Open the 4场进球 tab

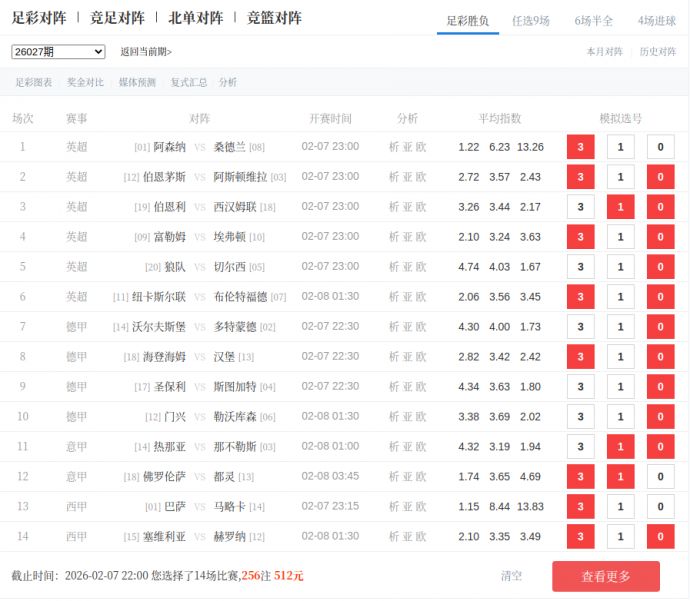tap(656, 20)
